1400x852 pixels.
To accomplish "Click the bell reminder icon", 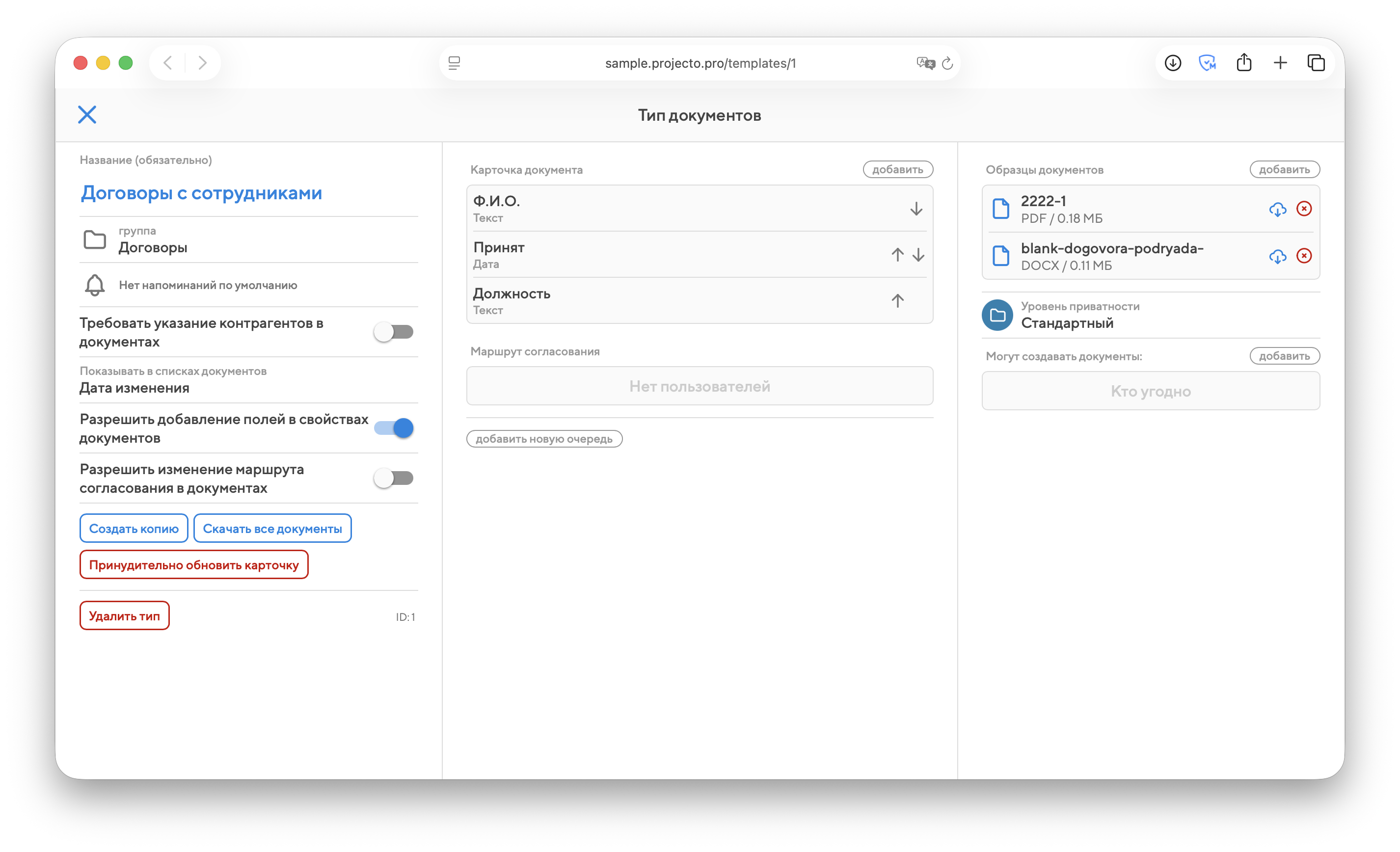I will coord(95,285).
